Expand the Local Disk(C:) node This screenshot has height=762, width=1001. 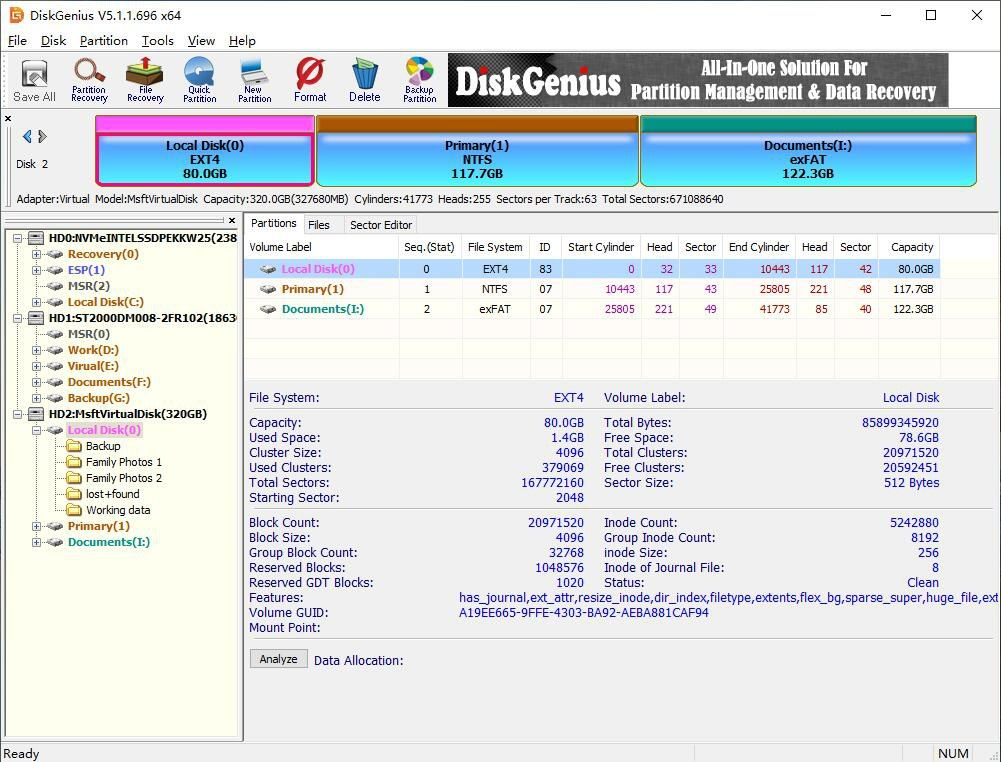(36, 302)
